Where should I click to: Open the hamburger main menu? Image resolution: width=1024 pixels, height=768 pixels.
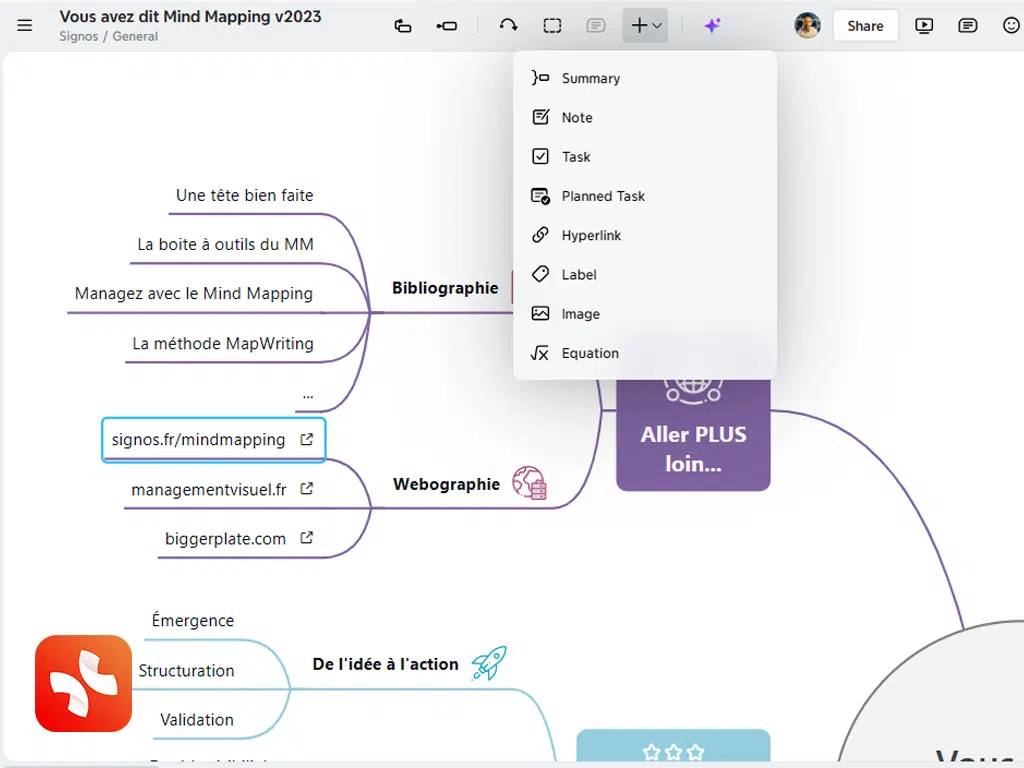(25, 26)
